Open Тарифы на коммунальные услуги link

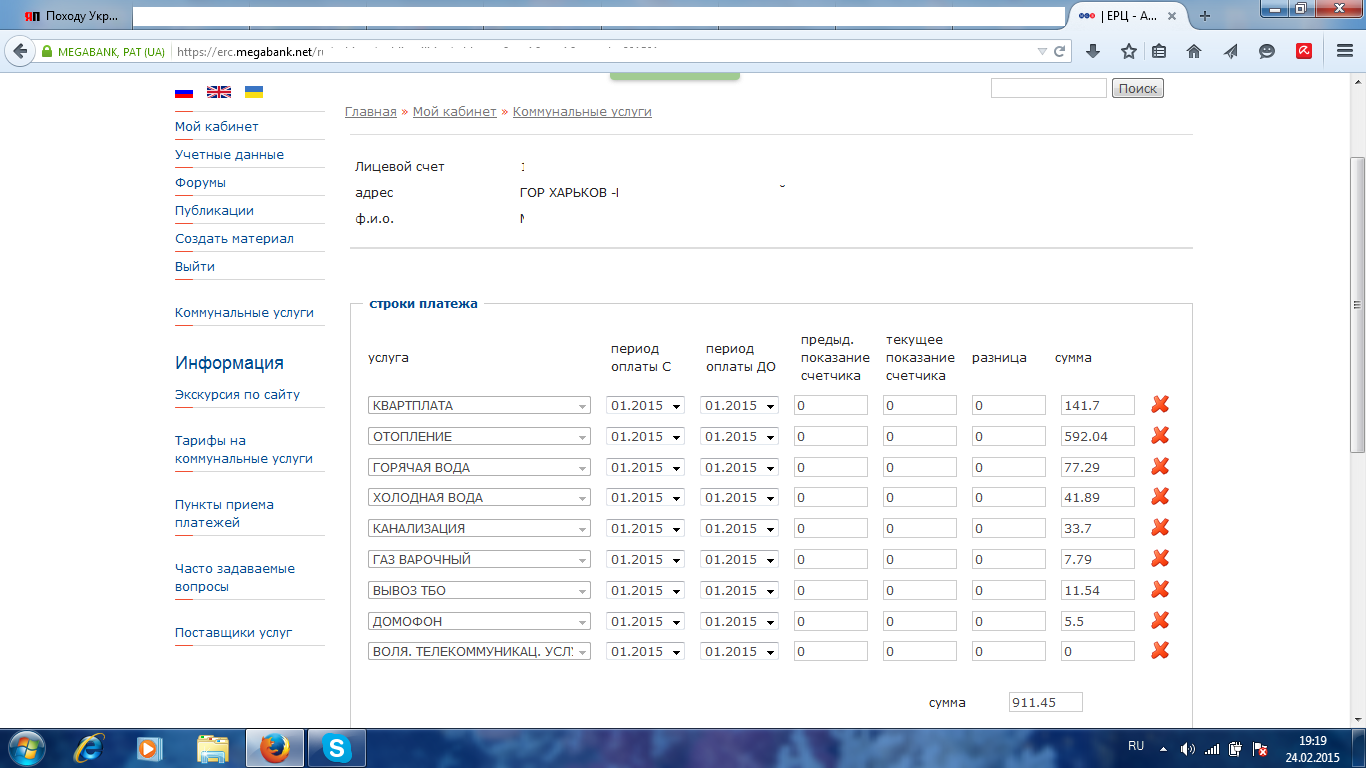[x=244, y=450]
